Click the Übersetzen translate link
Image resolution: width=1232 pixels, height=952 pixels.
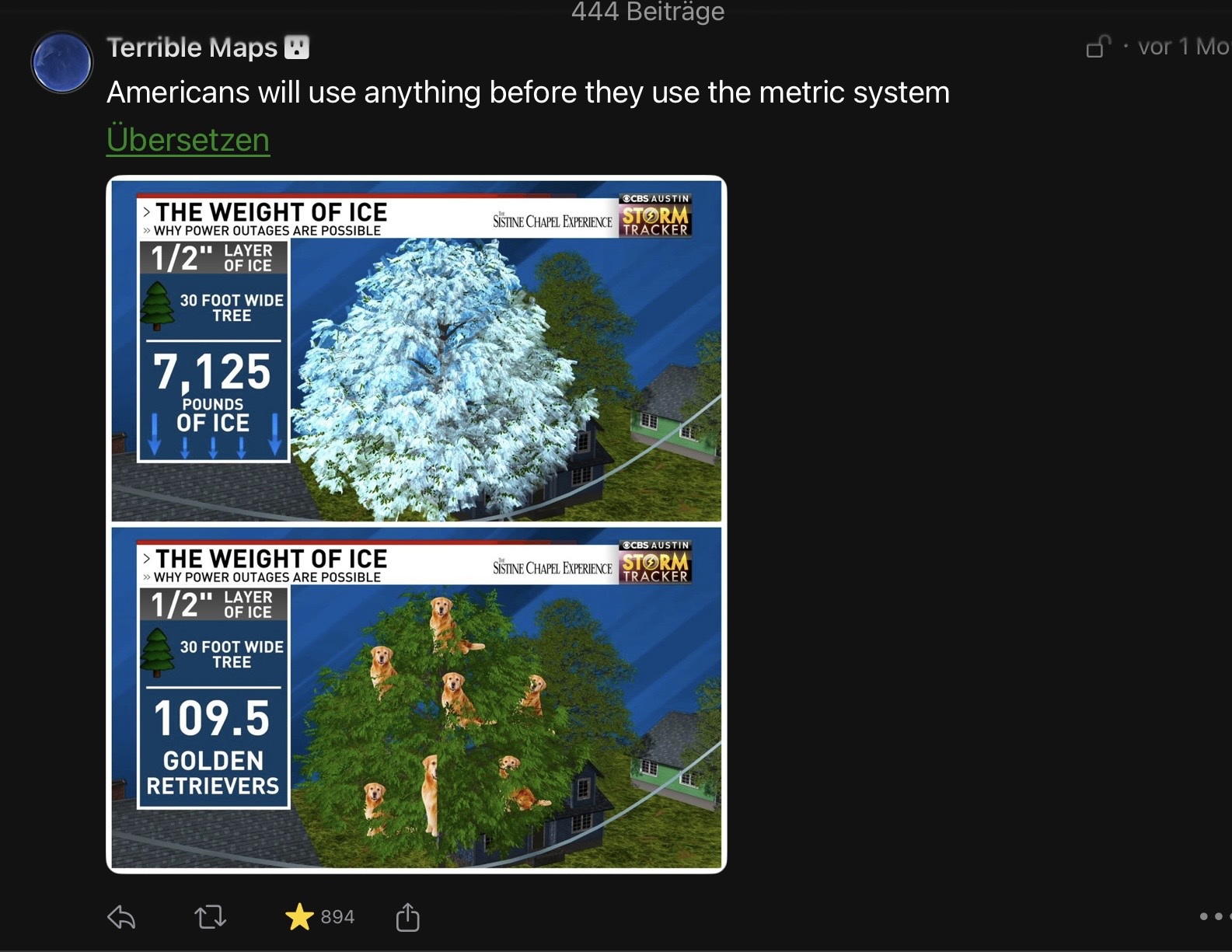[x=188, y=140]
